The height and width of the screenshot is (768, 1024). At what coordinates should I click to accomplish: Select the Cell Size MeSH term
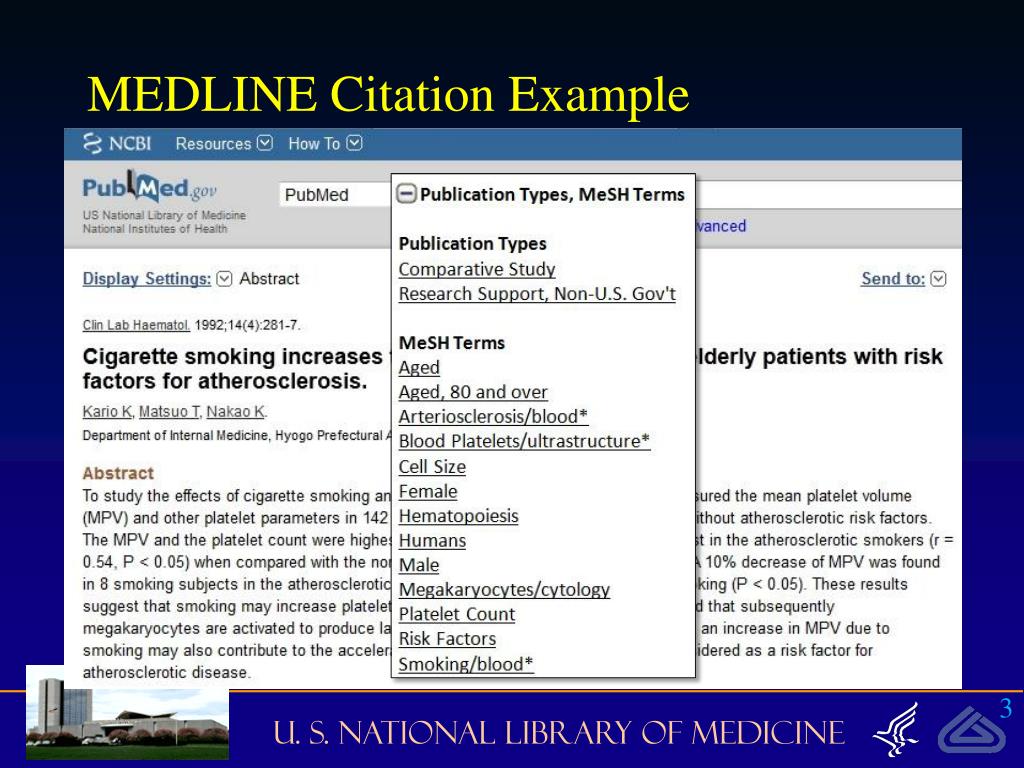point(432,467)
